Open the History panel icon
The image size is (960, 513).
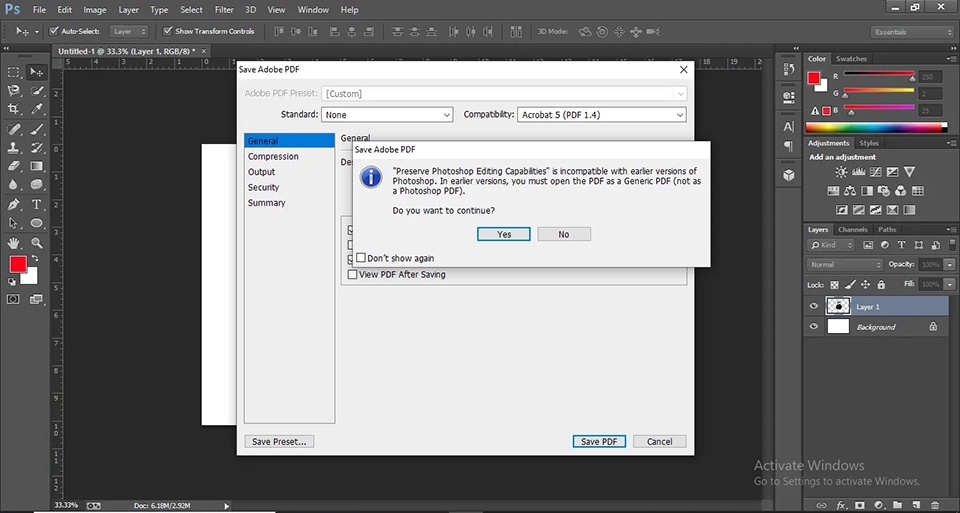pos(789,69)
